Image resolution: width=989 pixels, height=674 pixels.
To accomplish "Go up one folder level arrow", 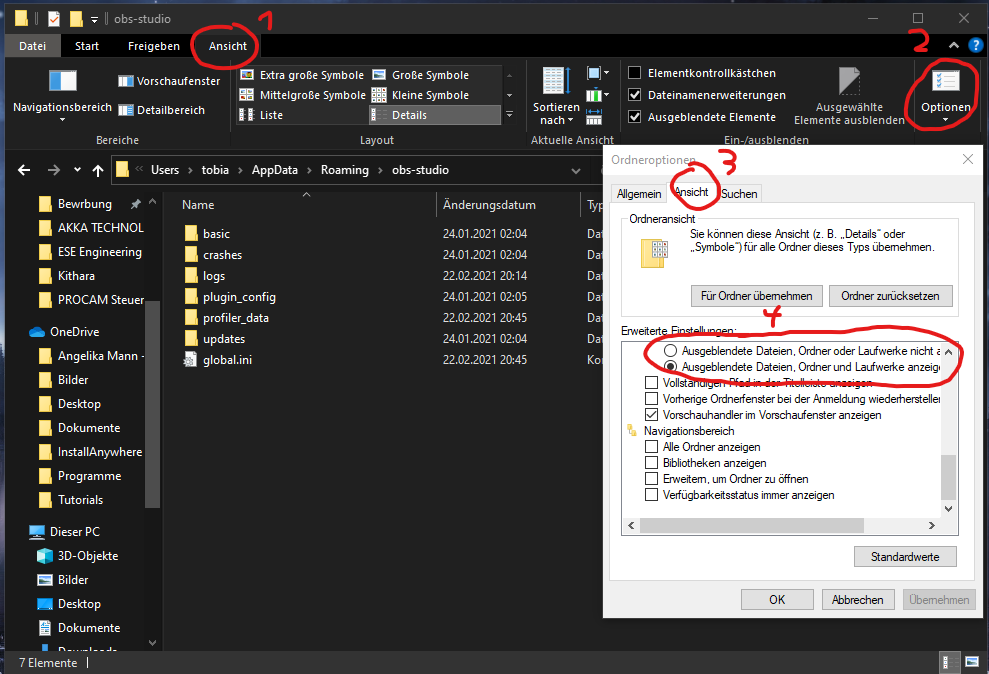I will pos(98,170).
